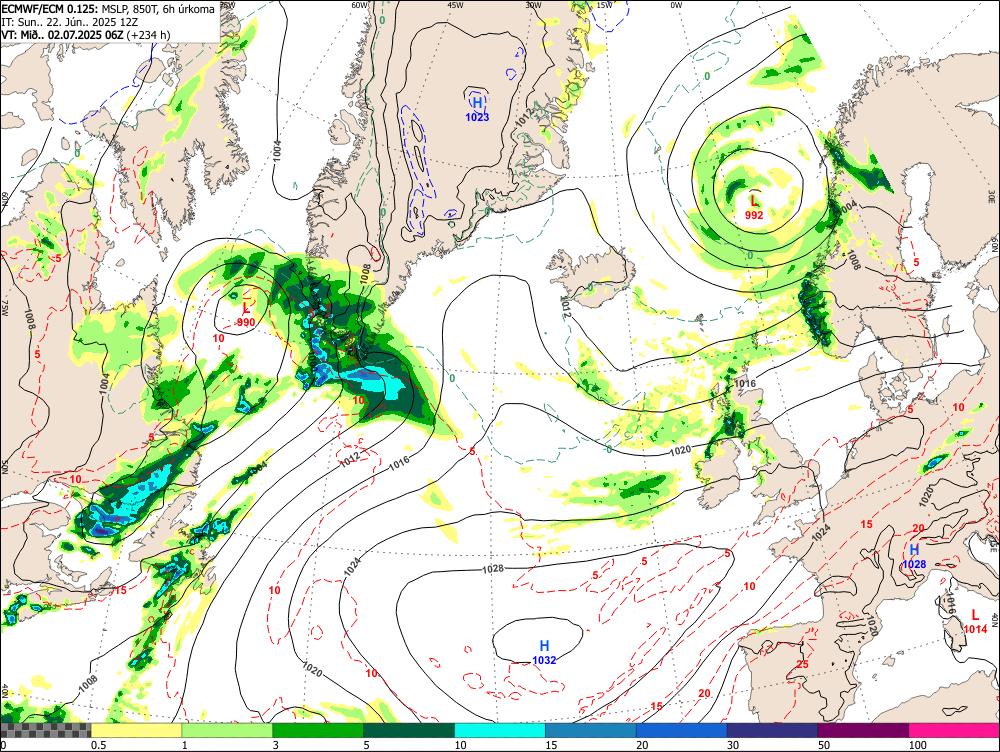The height and width of the screenshot is (752, 1000).
Task: Click the blue 1032 pressure value
Action: point(545,660)
